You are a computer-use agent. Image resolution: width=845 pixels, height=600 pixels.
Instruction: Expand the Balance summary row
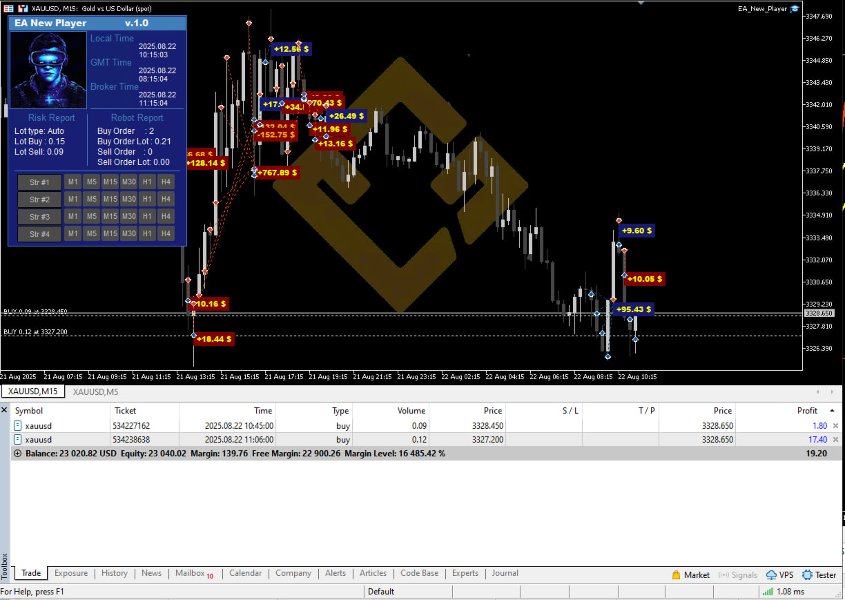point(17,453)
